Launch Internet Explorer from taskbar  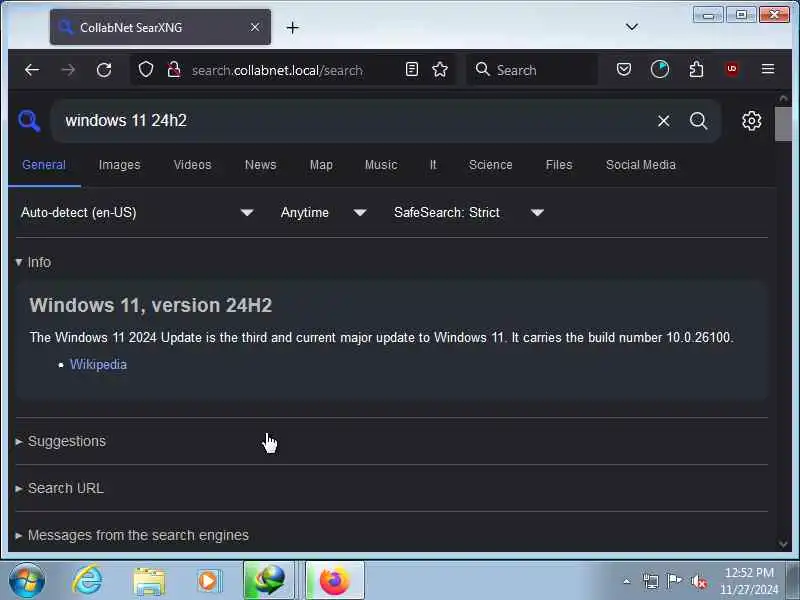[x=87, y=581]
